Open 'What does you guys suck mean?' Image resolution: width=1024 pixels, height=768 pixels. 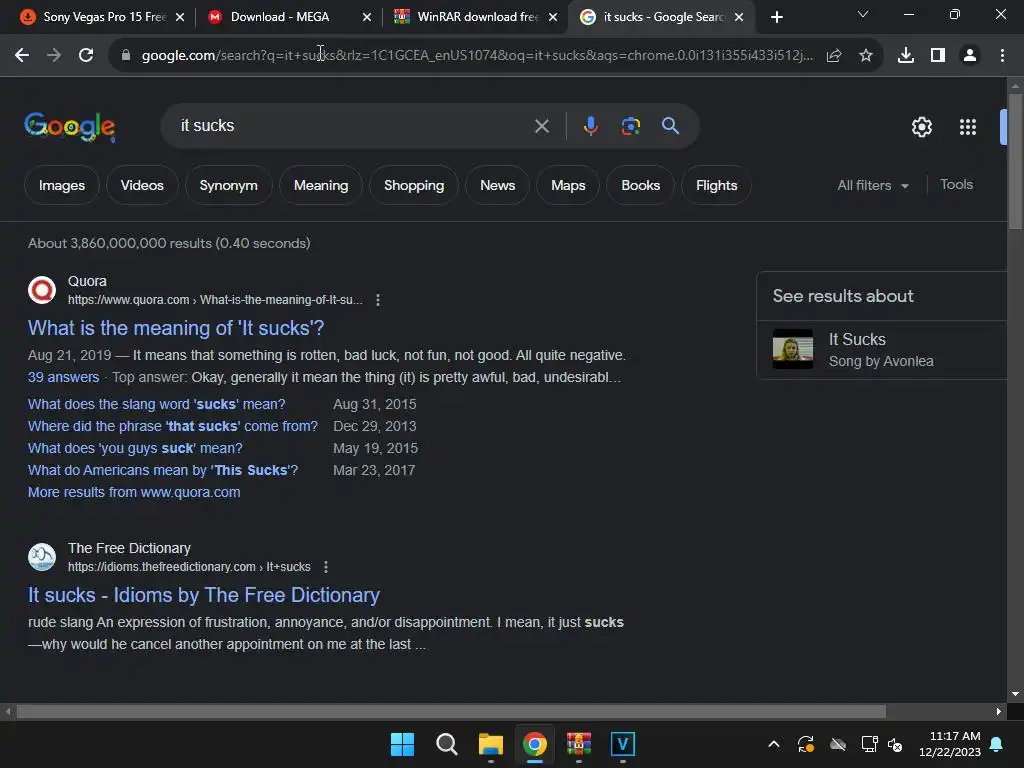pos(135,449)
